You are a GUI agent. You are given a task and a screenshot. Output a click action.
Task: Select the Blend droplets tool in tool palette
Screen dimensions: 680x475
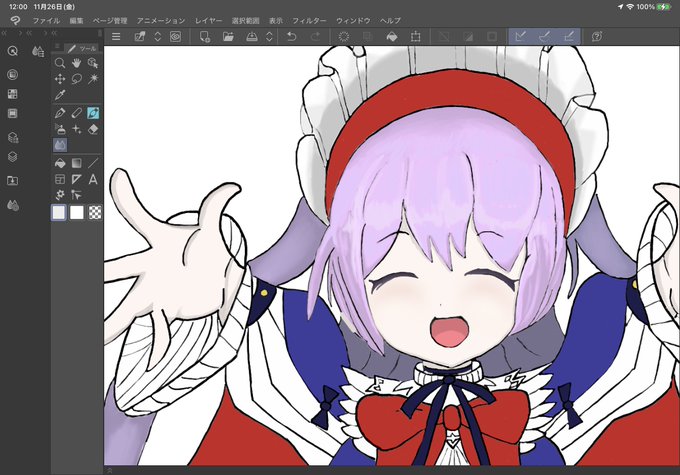coord(60,145)
